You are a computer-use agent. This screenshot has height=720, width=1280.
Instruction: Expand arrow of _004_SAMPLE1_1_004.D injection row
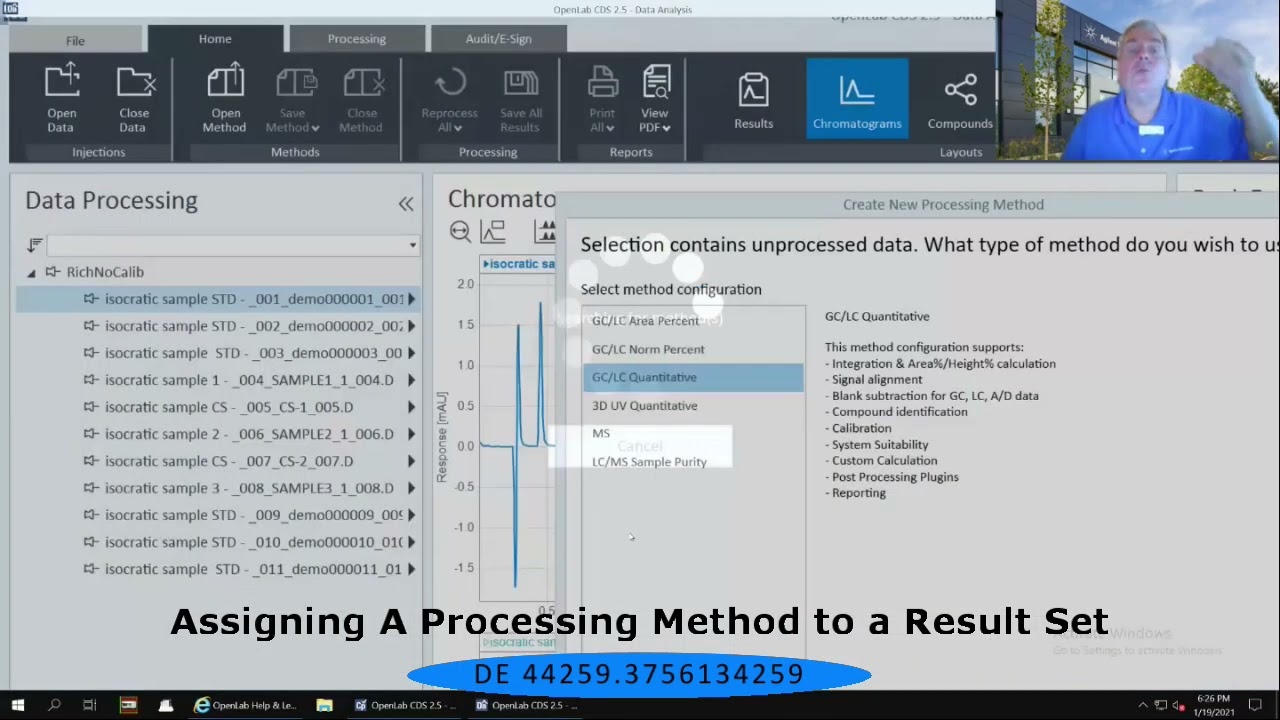[x=411, y=380]
